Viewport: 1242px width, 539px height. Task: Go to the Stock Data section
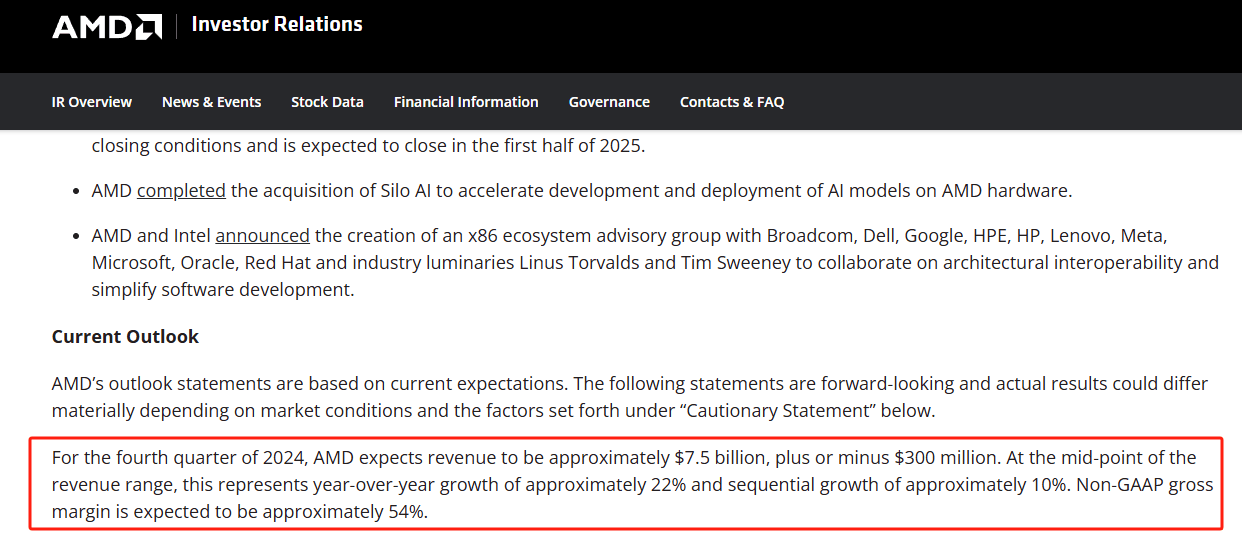pos(327,102)
